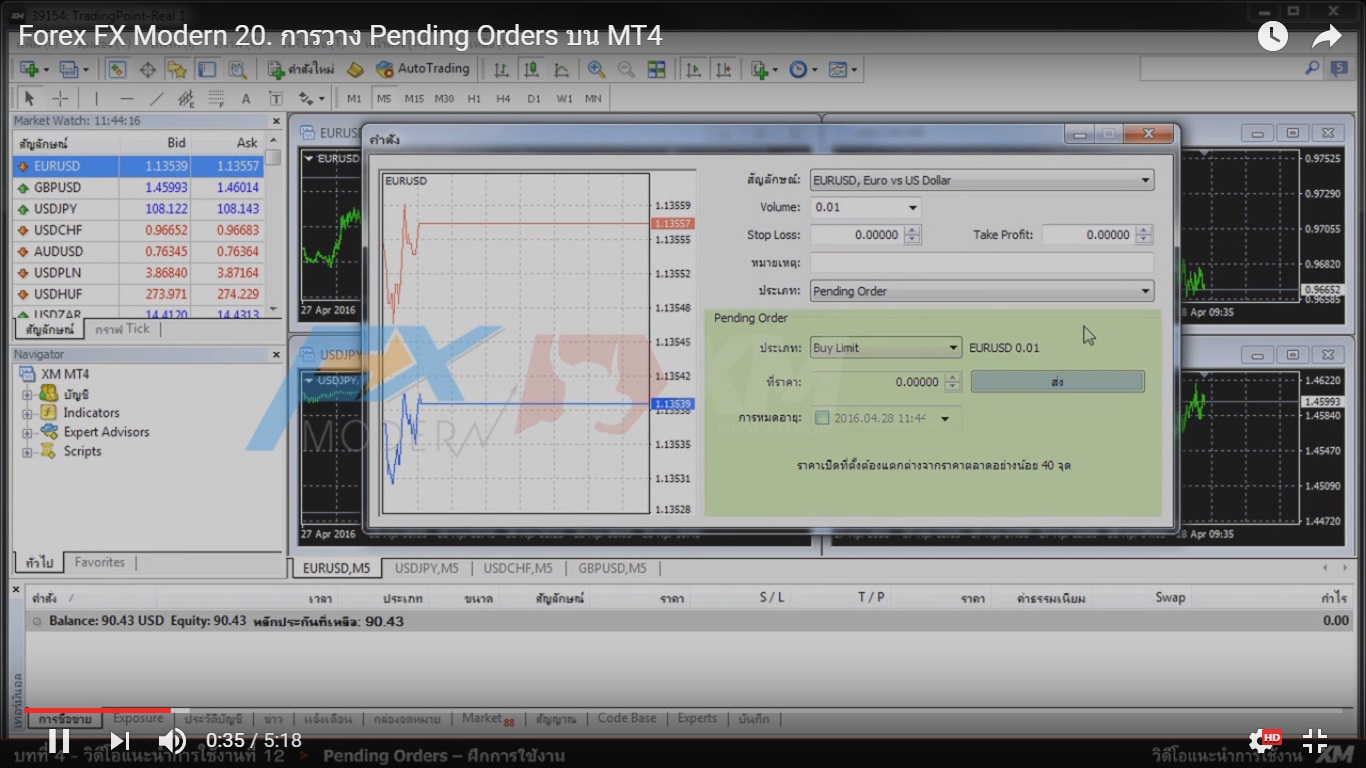This screenshot has height=768, width=1366.
Task: Expand the บัญชี node in Navigator
Action: pyautogui.click(x=27, y=395)
